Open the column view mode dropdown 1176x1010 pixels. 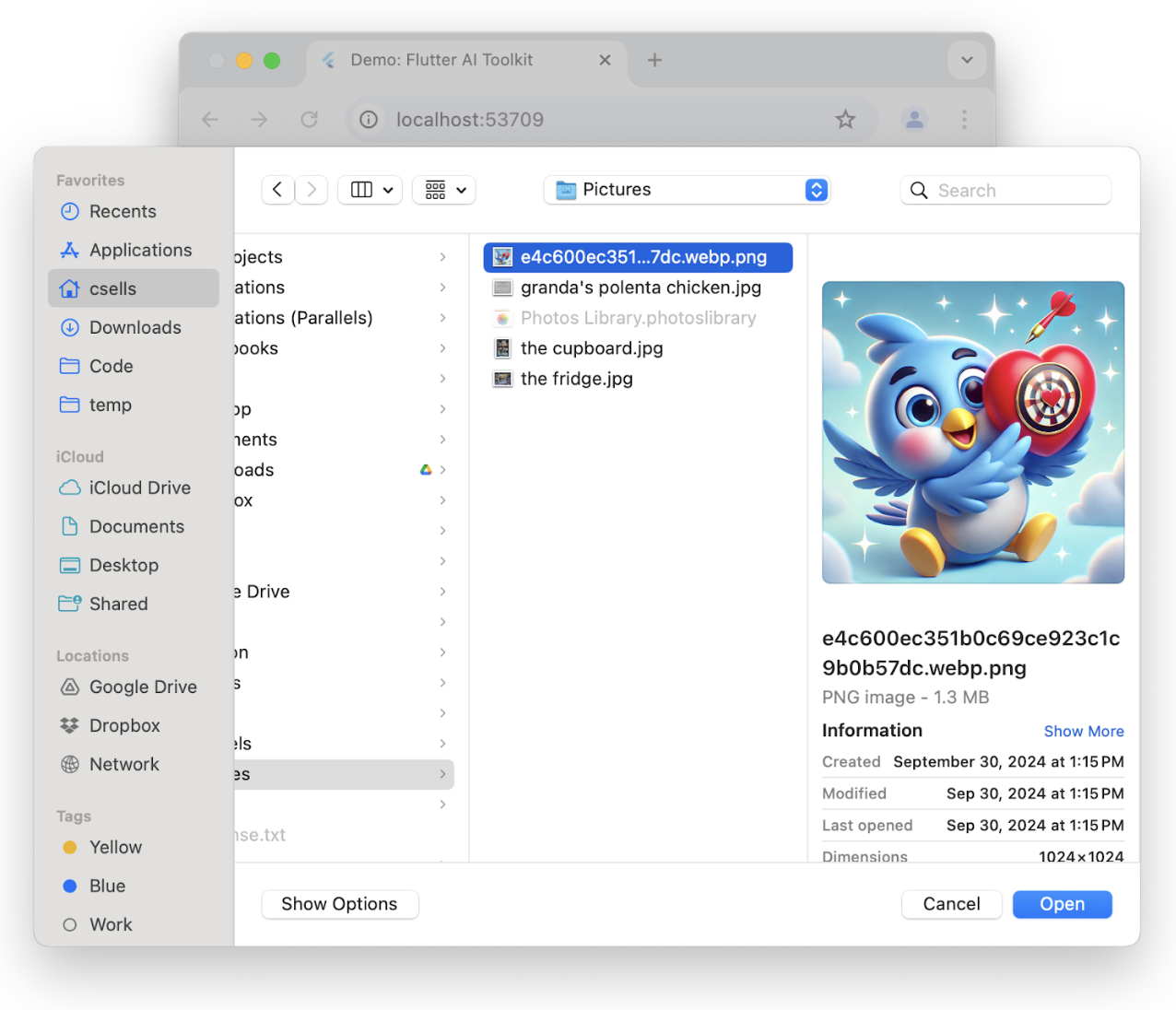[x=370, y=190]
